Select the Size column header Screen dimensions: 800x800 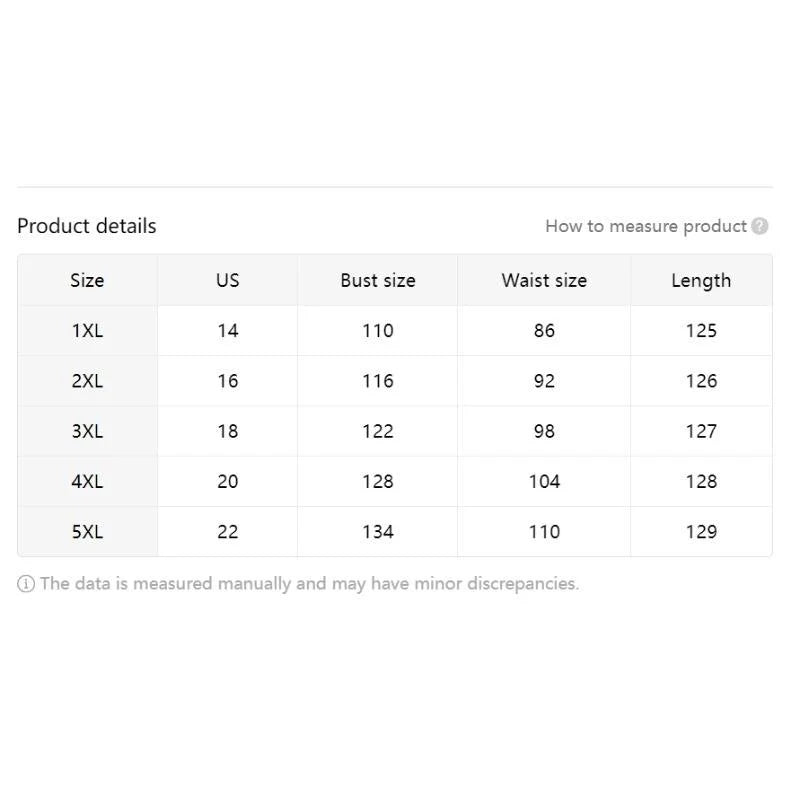[x=87, y=281]
